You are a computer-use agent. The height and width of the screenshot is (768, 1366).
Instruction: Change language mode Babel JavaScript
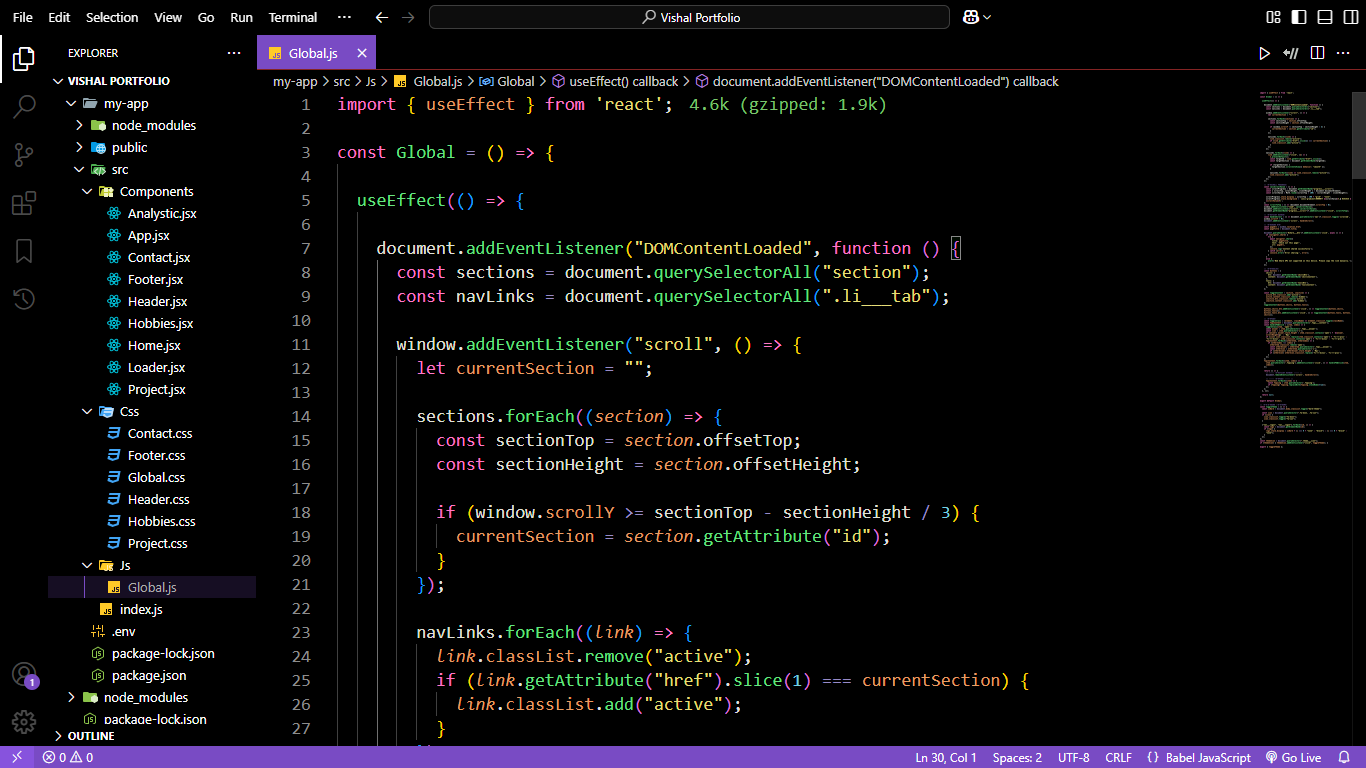pyautogui.click(x=1198, y=757)
